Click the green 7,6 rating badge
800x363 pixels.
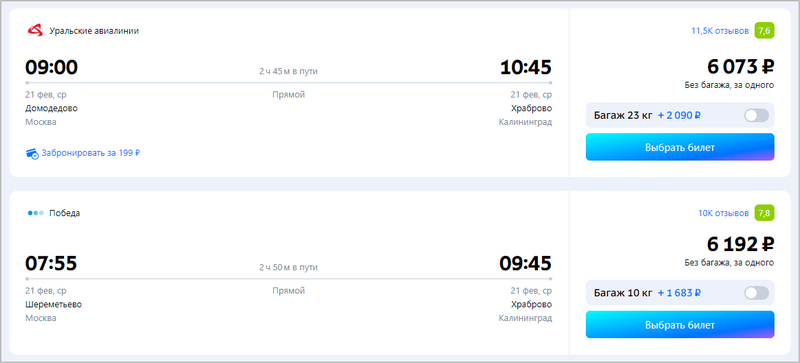pos(764,31)
